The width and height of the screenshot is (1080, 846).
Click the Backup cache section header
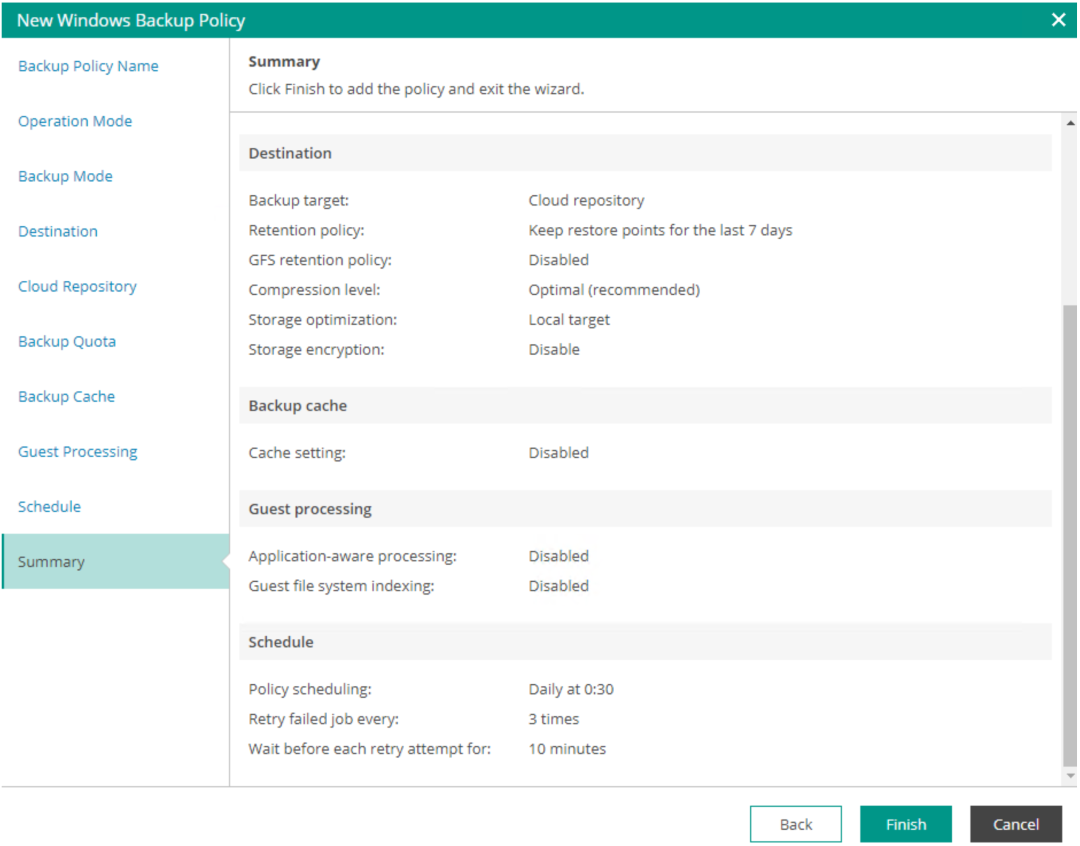point(645,406)
